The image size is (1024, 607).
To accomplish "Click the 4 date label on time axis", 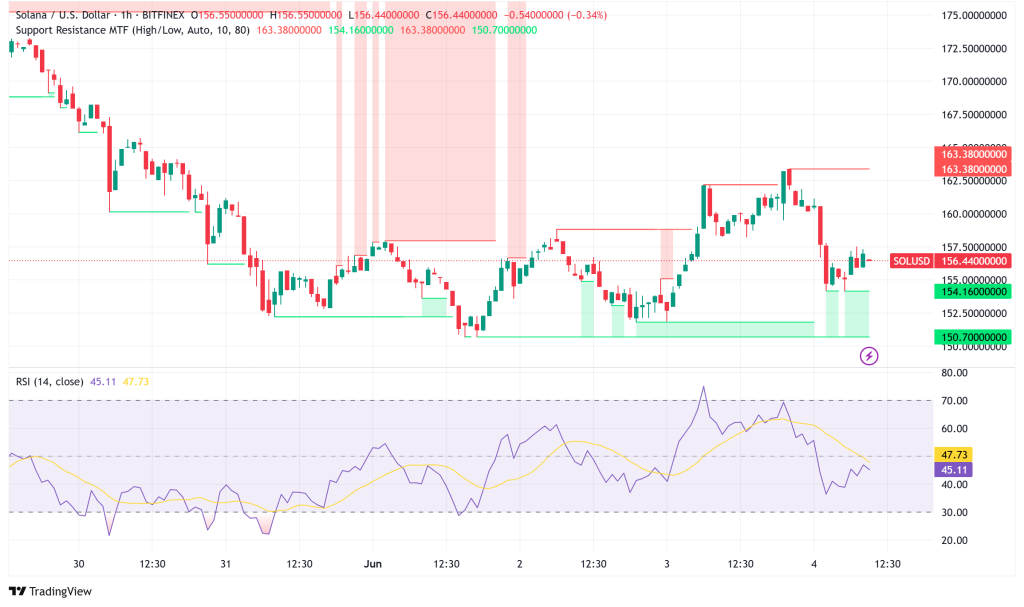I will tap(814, 564).
